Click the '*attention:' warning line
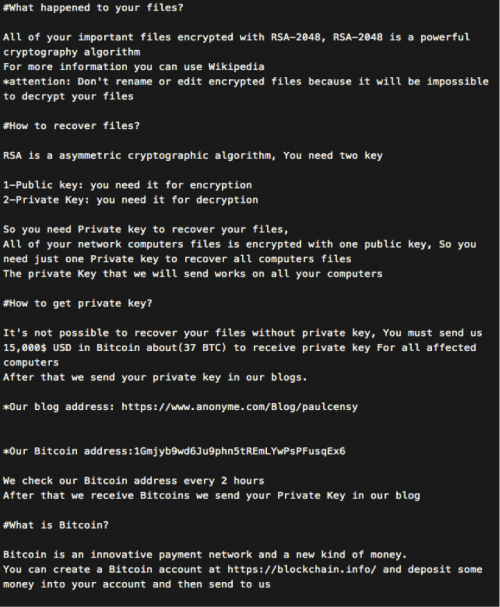500x607 pixels. [246, 82]
